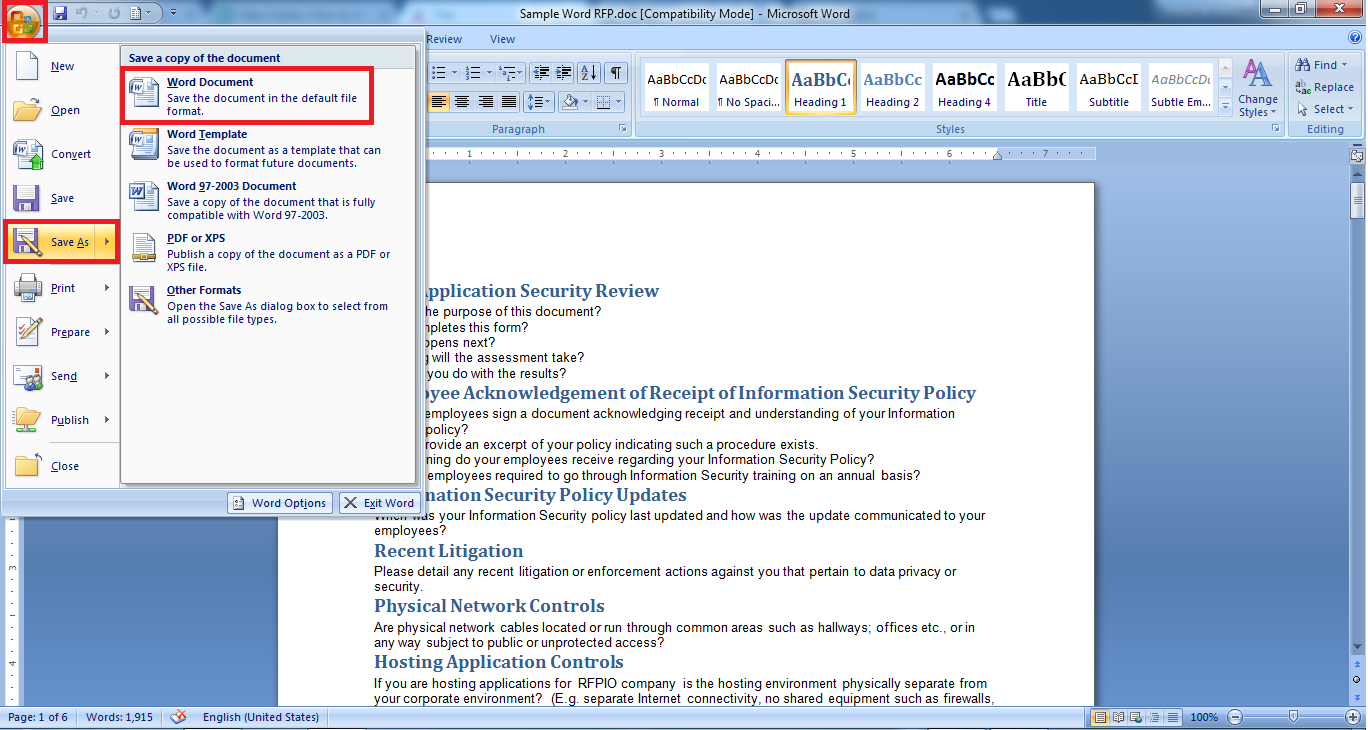
Task: Expand the Styles gallery with the More arrow
Action: point(1226,106)
